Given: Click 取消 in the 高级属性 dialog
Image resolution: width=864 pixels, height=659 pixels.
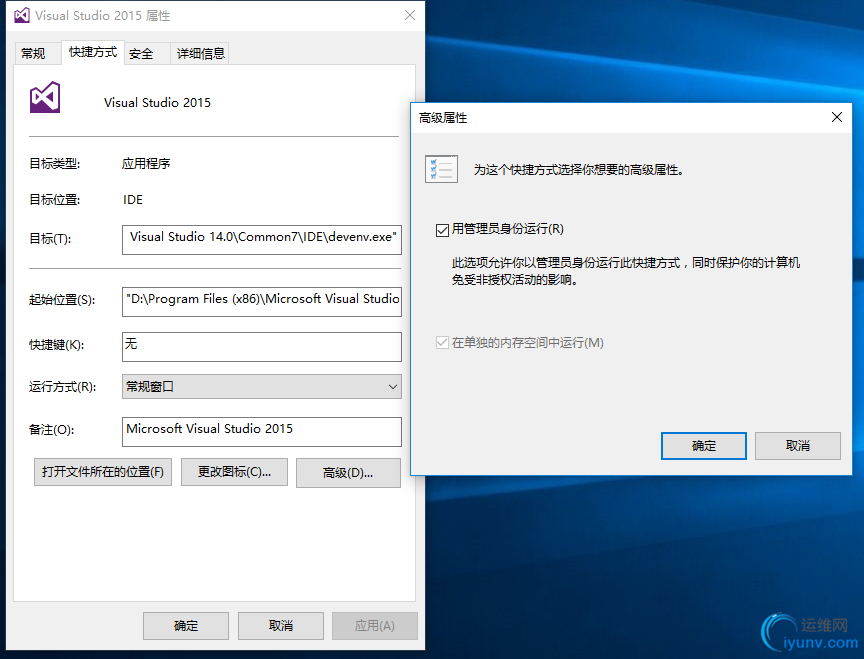Looking at the screenshot, I should coord(798,446).
